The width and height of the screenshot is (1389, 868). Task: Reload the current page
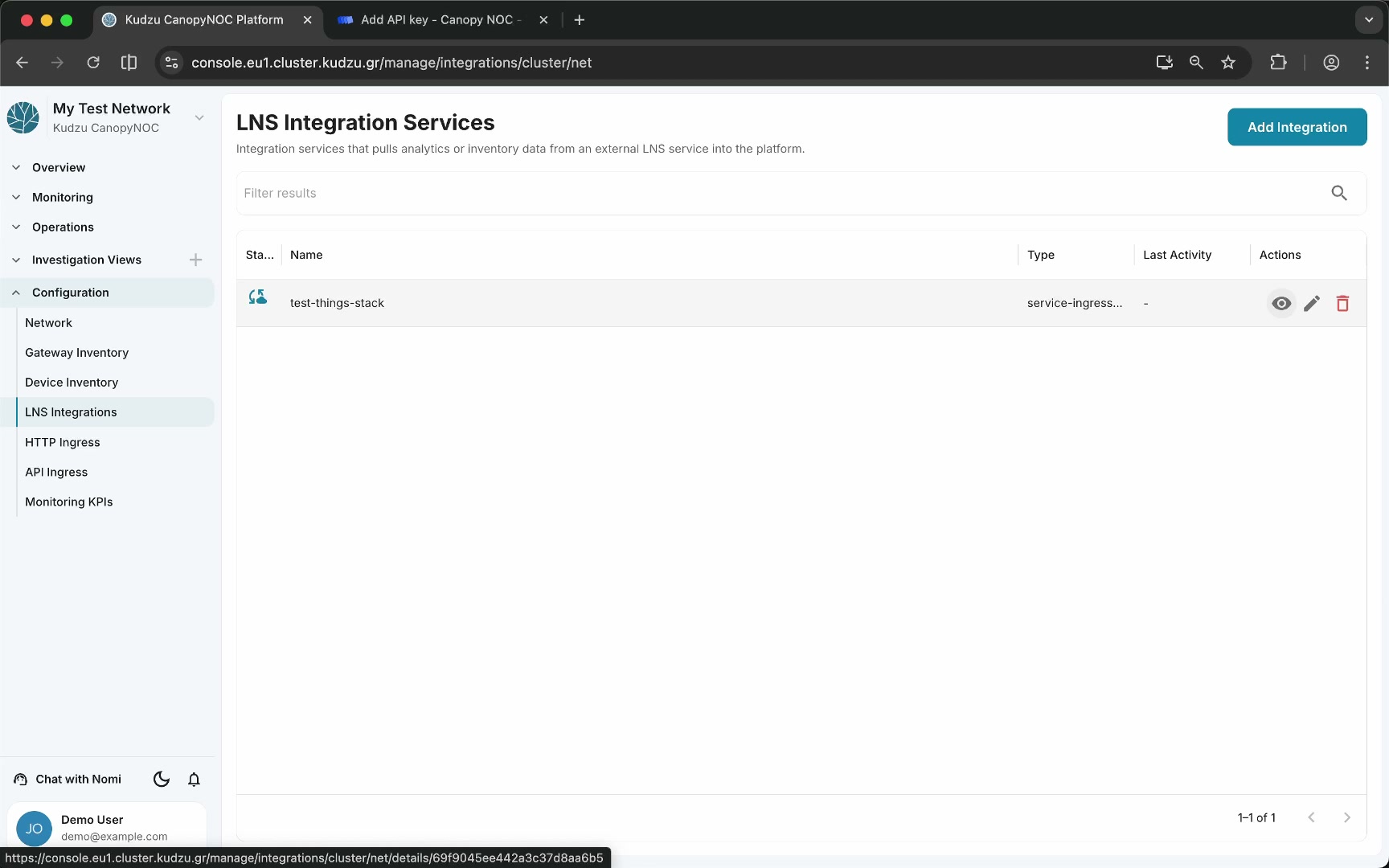point(93,63)
